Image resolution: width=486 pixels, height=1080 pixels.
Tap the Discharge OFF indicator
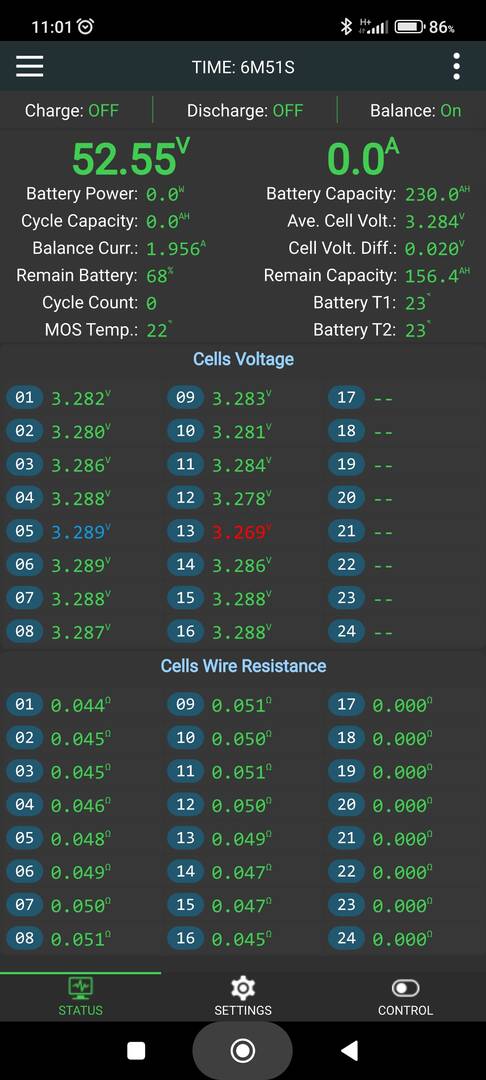click(x=244, y=110)
